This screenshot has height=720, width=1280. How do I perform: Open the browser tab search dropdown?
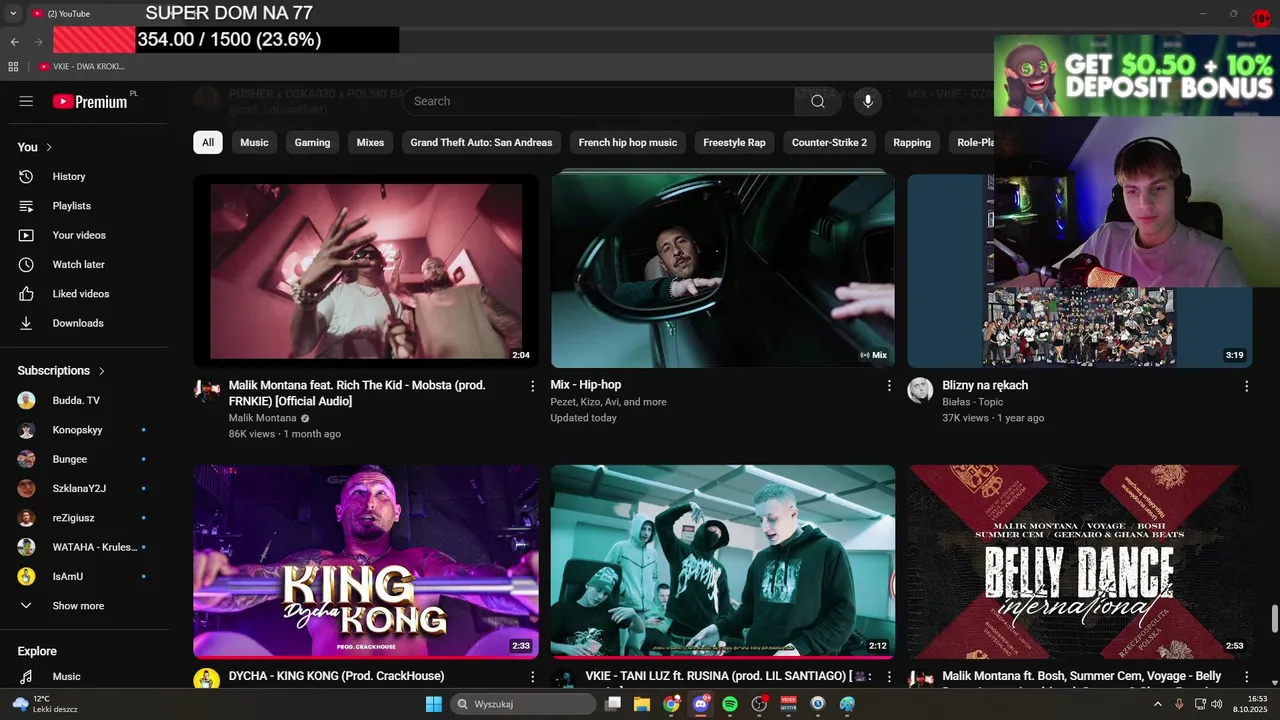point(13,14)
